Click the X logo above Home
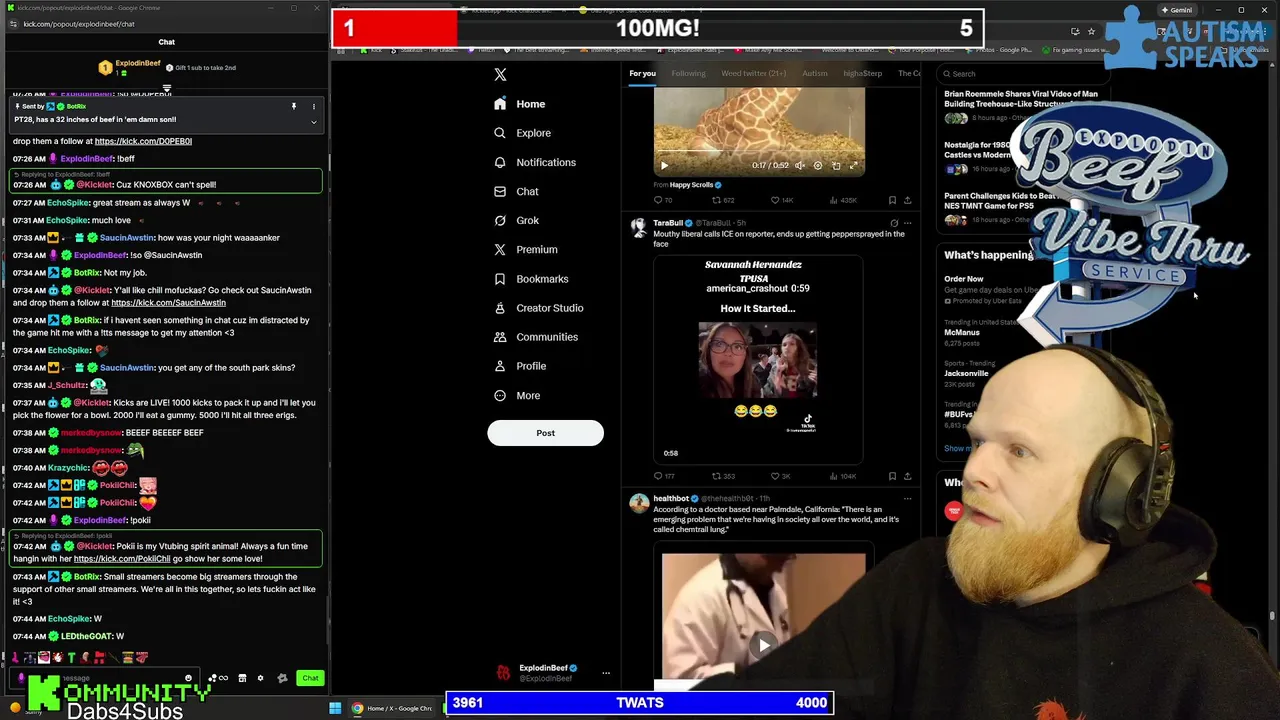Image resolution: width=1280 pixels, height=720 pixels. pyautogui.click(x=500, y=74)
